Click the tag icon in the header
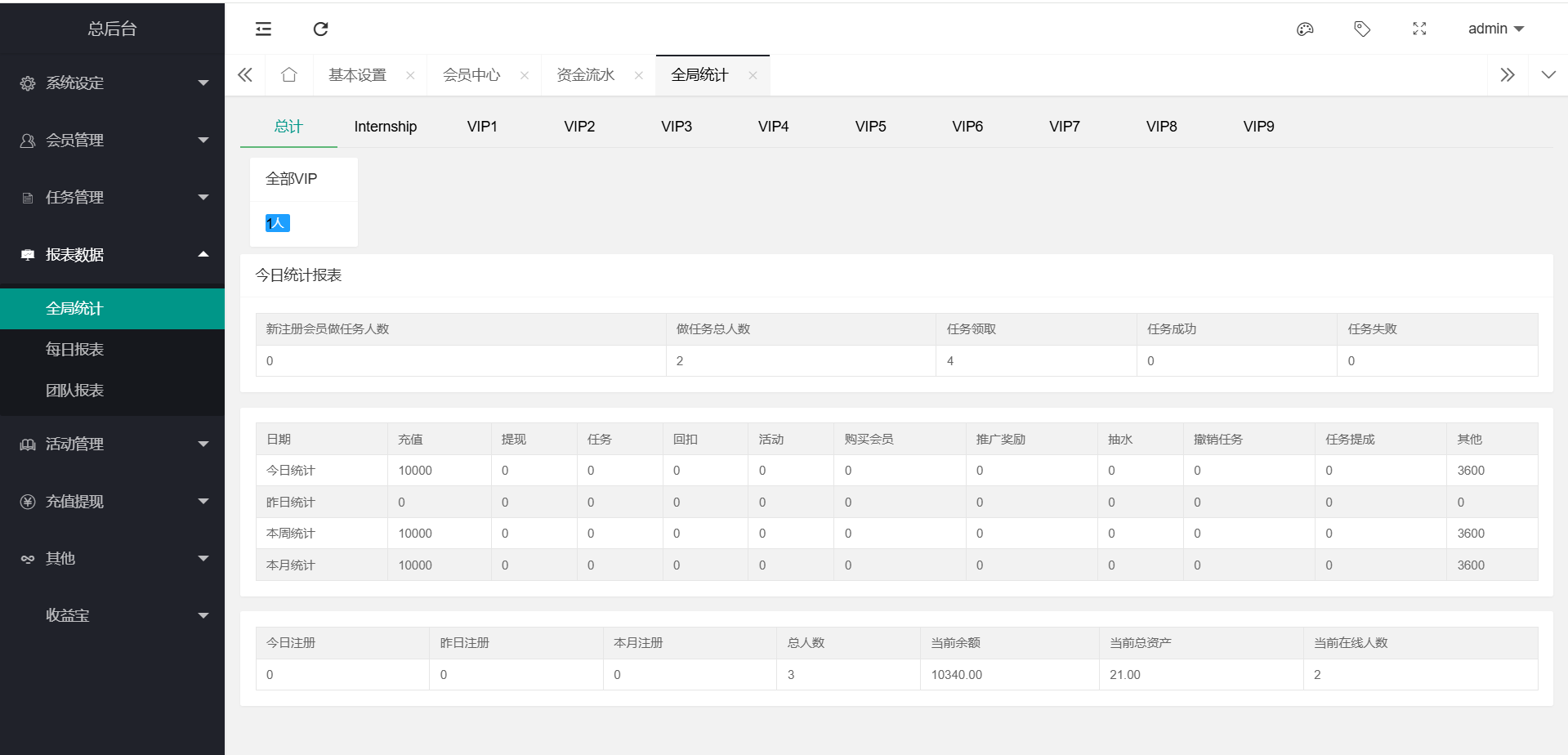Screen dimensions: 1568x755 pyautogui.click(x=1362, y=29)
